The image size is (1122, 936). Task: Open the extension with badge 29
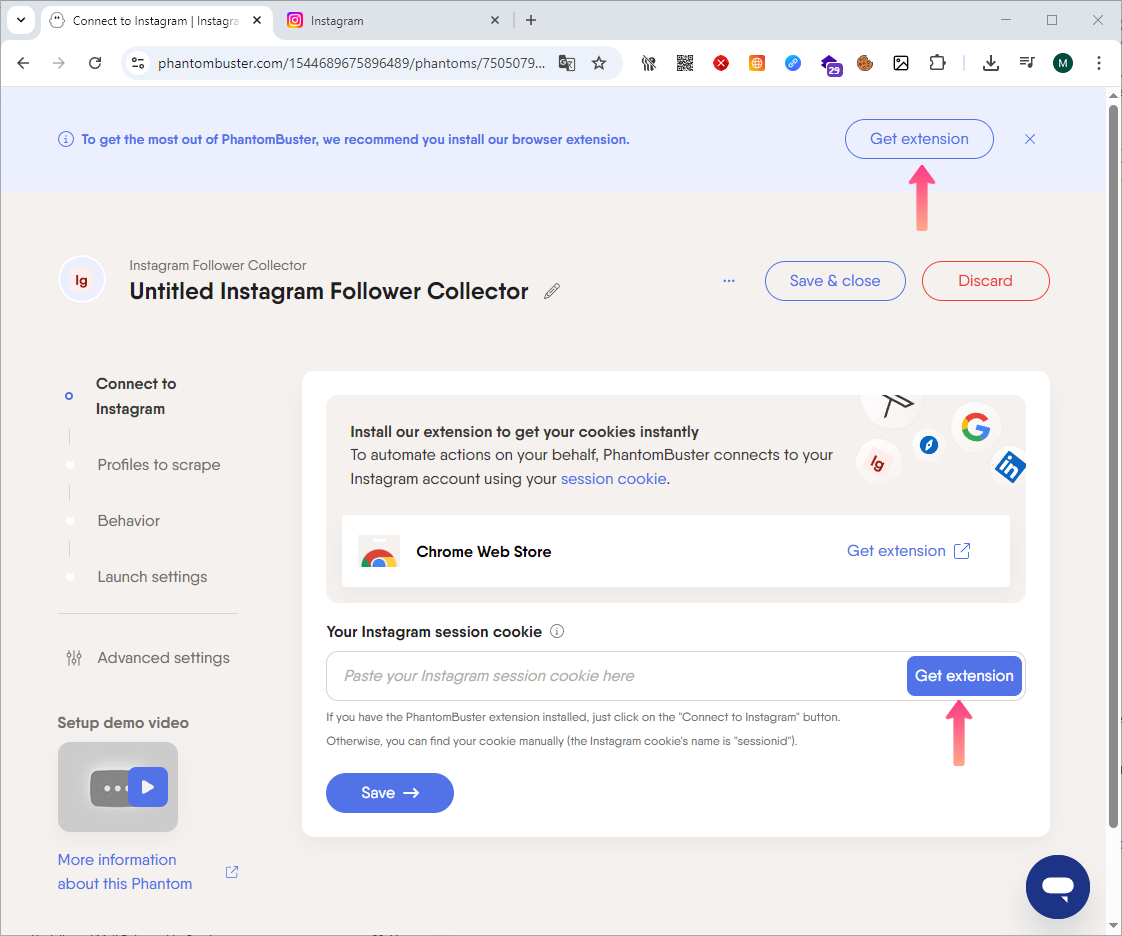click(x=830, y=64)
